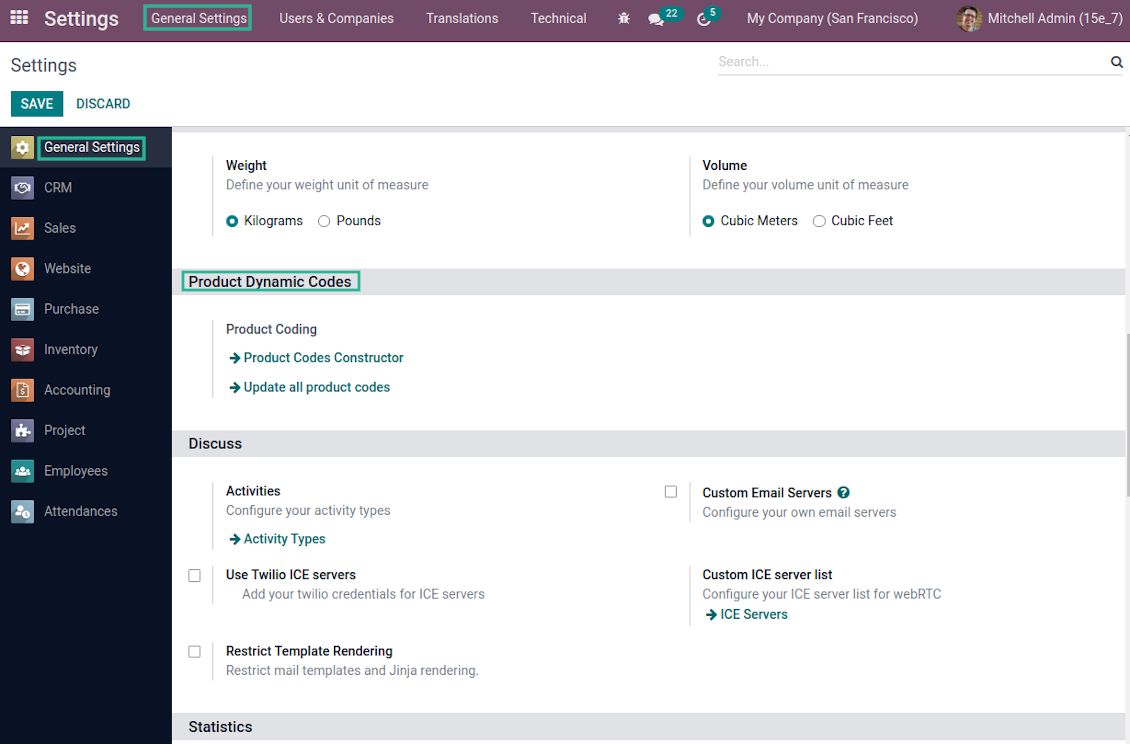Click the Save button
The image size is (1130, 744).
click(x=37, y=104)
